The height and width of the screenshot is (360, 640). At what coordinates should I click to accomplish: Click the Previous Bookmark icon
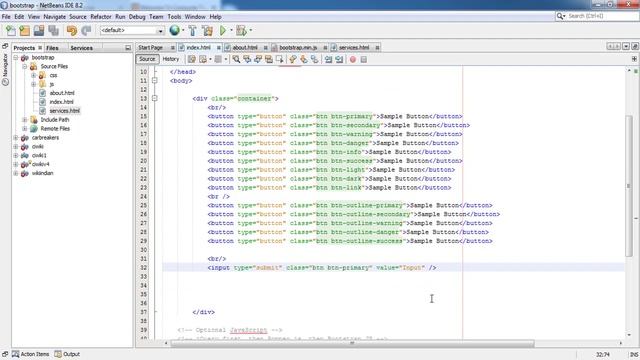tap(293, 59)
